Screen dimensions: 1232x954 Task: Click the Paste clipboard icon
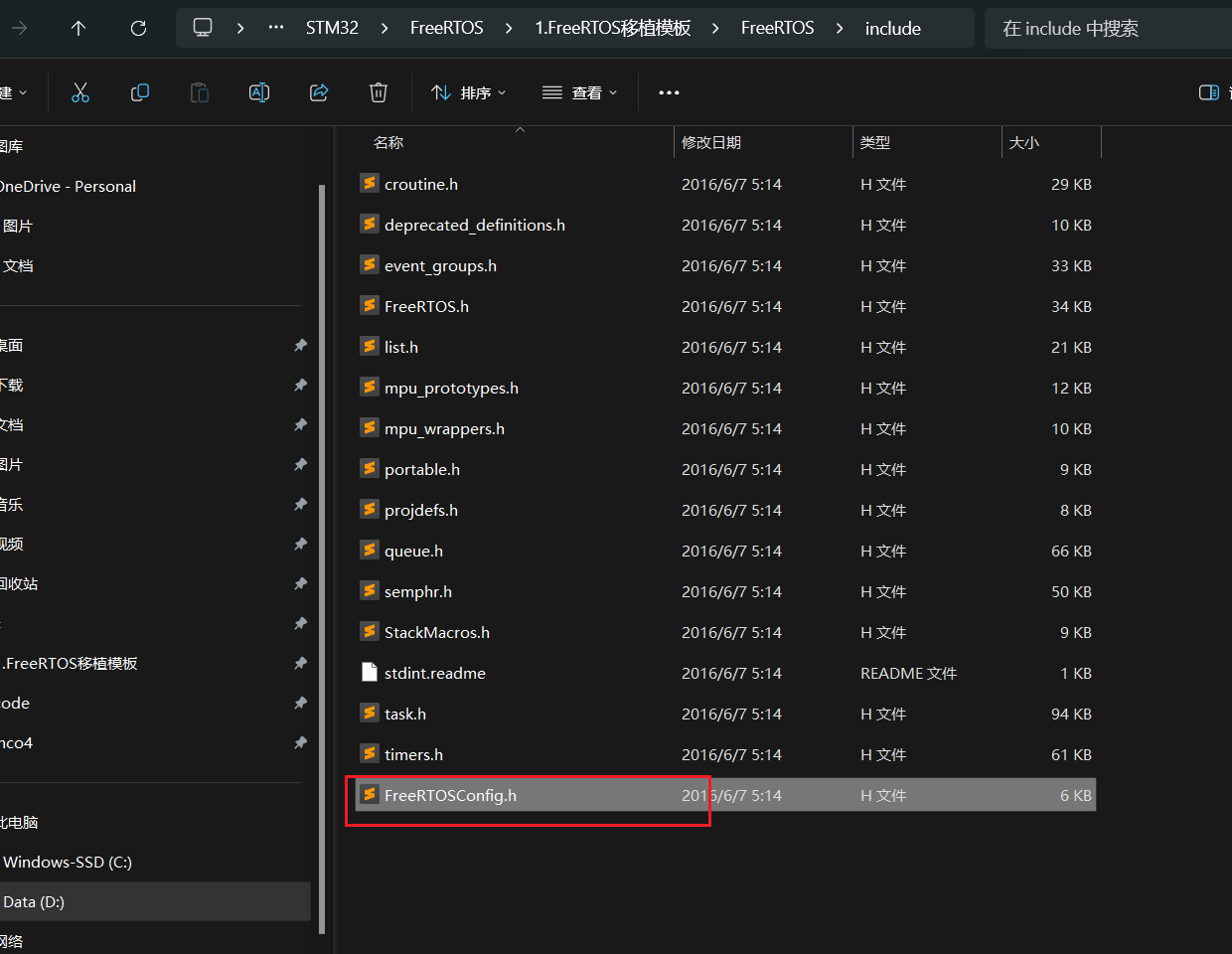click(x=200, y=92)
